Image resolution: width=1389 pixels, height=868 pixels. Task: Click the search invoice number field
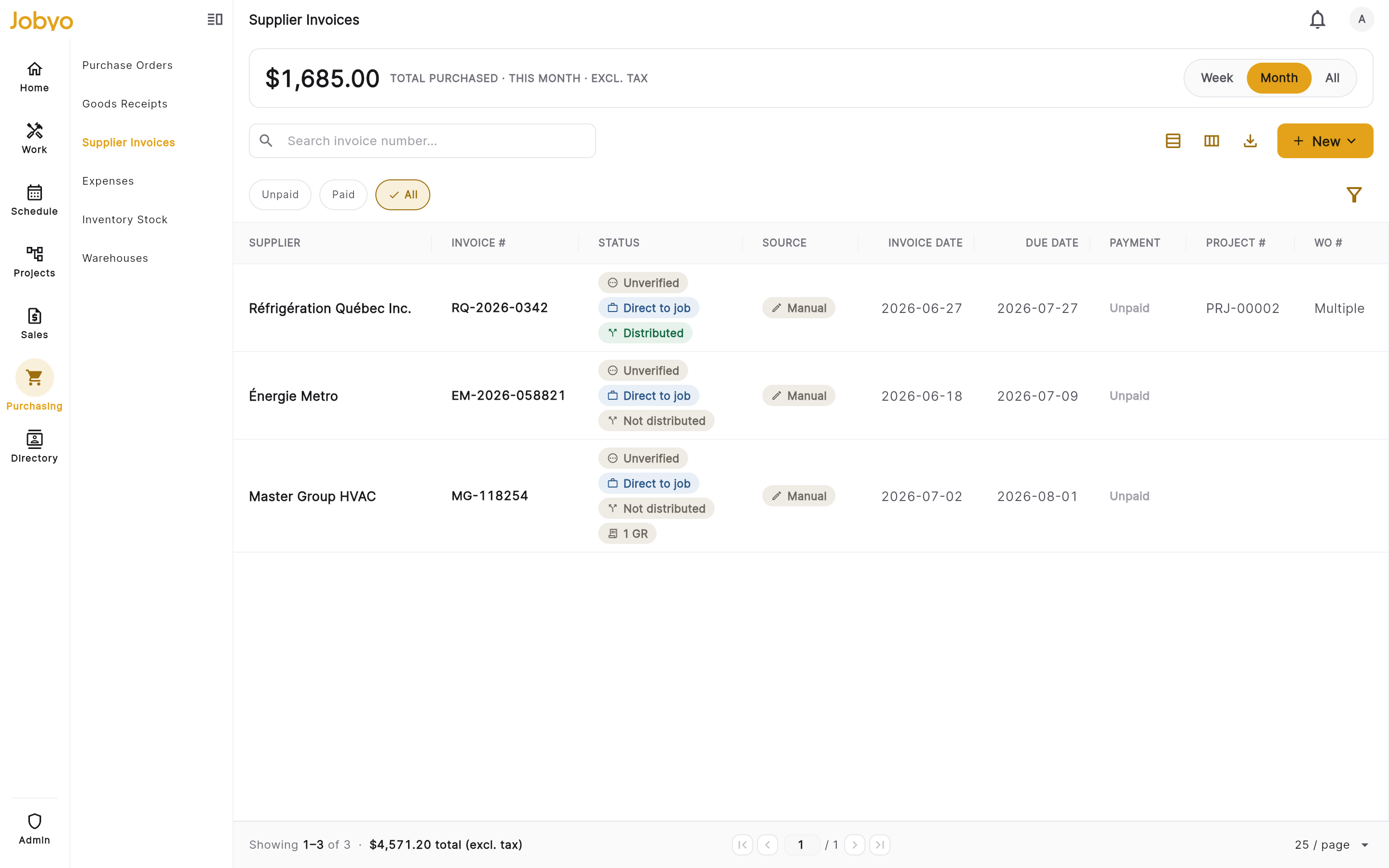(422, 141)
